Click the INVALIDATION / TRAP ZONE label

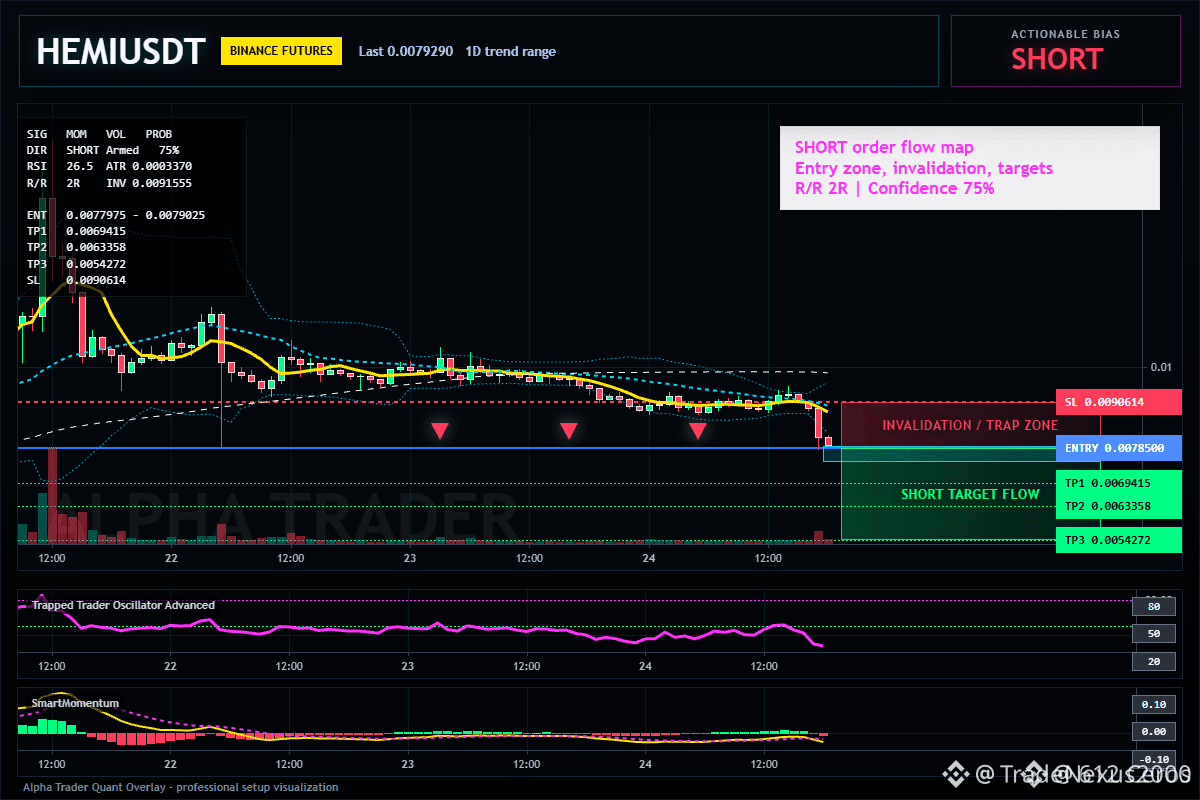coord(970,426)
